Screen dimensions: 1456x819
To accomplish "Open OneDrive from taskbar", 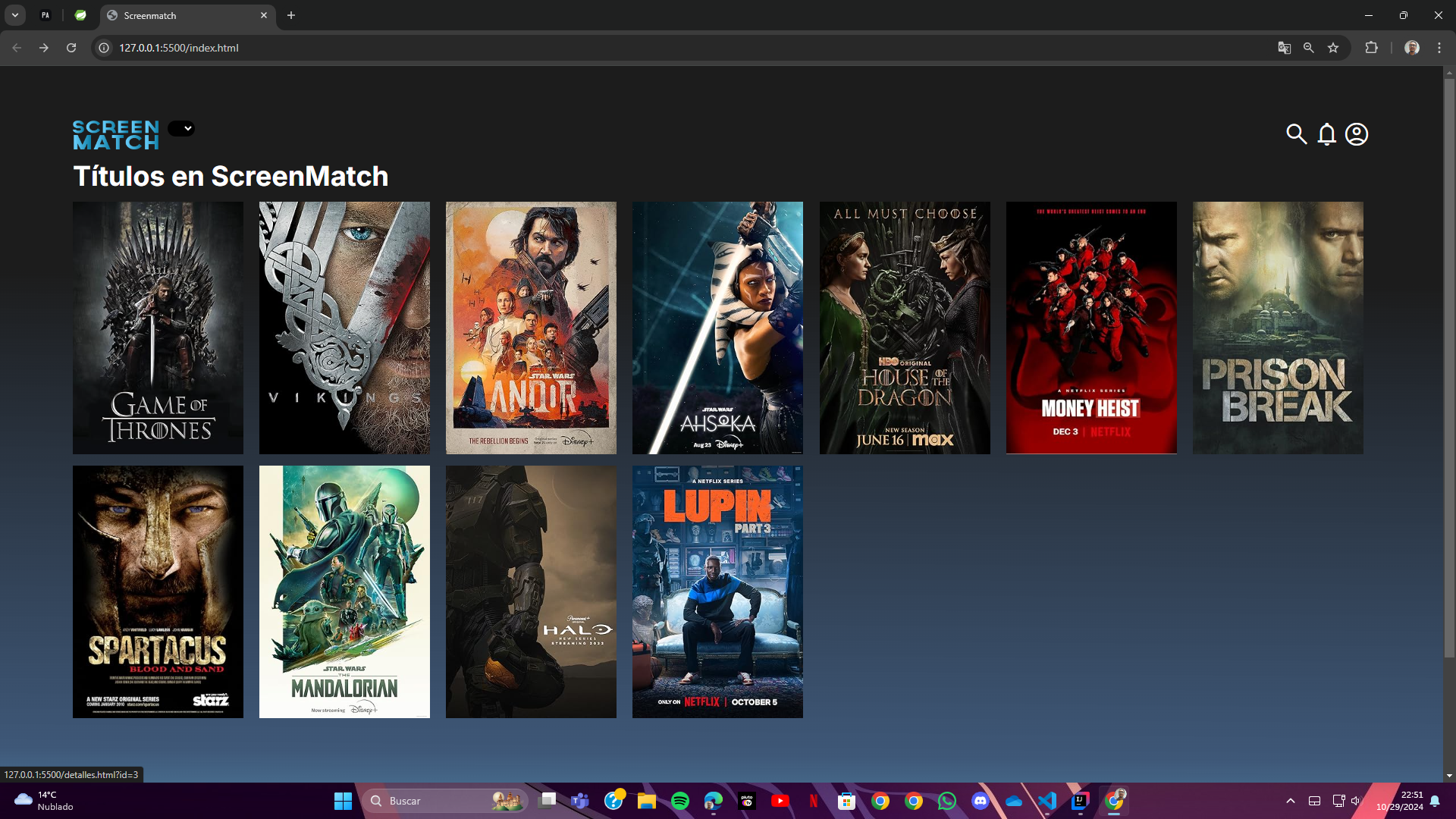I will pos(1014,801).
